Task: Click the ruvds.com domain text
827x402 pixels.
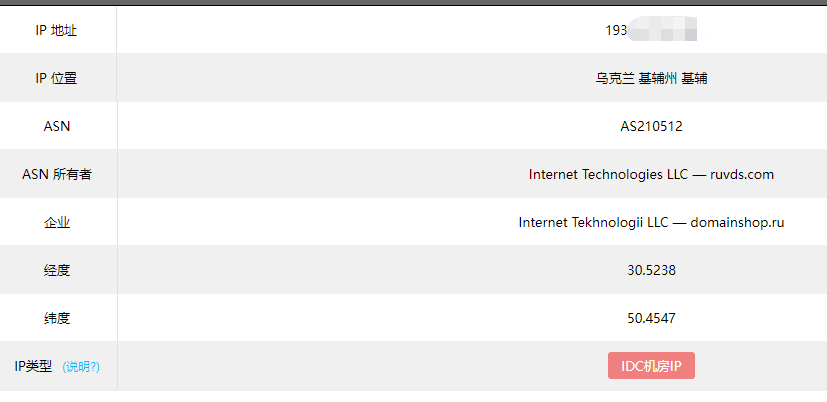Action: click(742, 174)
